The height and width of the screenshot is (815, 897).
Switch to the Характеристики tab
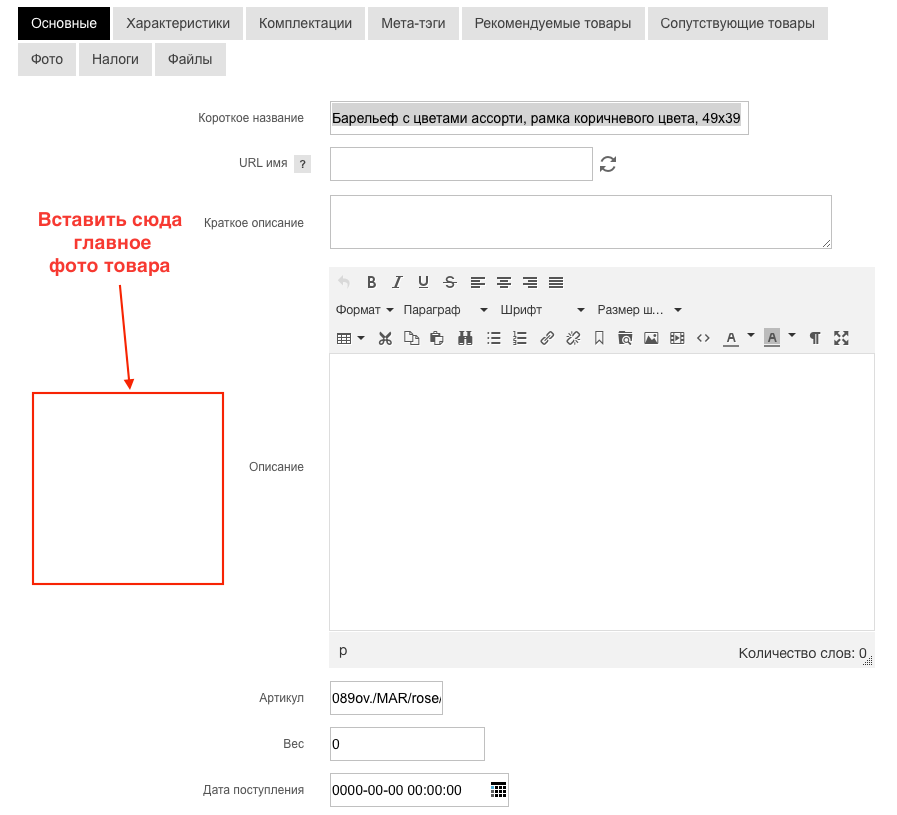pyautogui.click(x=178, y=23)
